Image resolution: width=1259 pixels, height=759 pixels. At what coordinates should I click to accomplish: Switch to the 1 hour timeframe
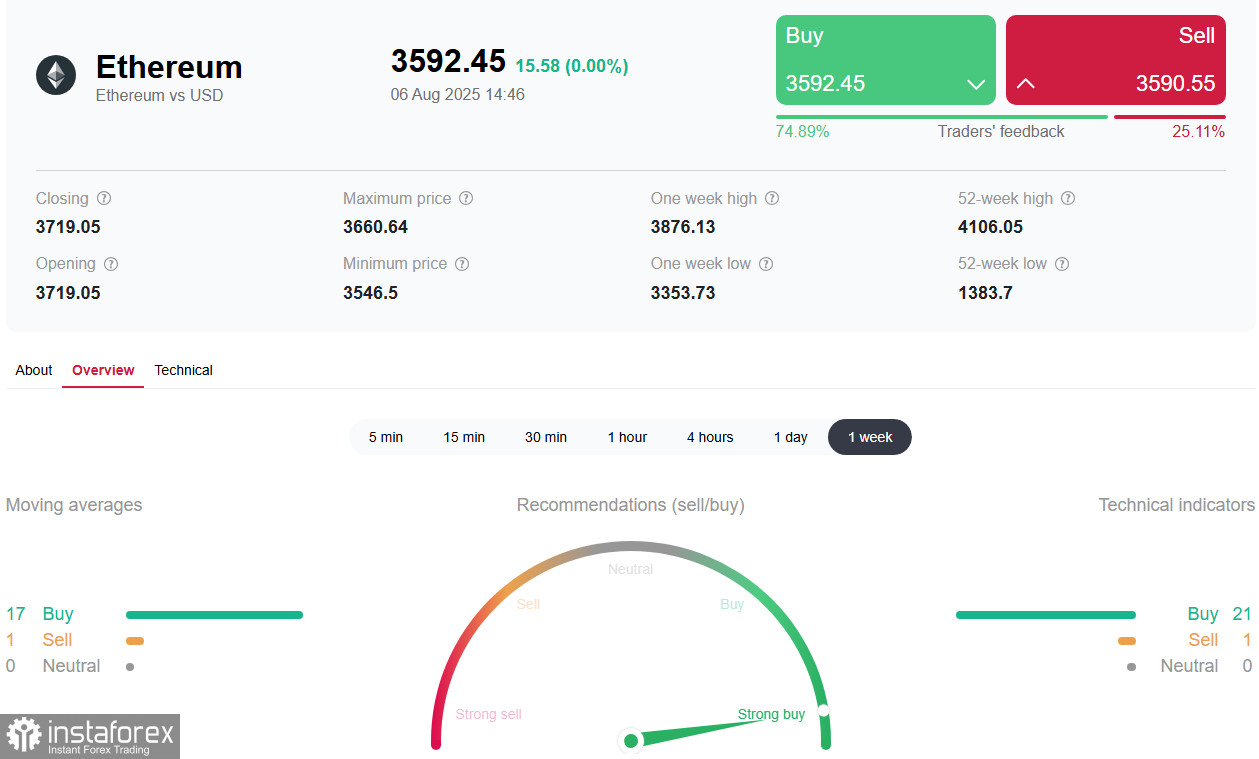(x=627, y=437)
